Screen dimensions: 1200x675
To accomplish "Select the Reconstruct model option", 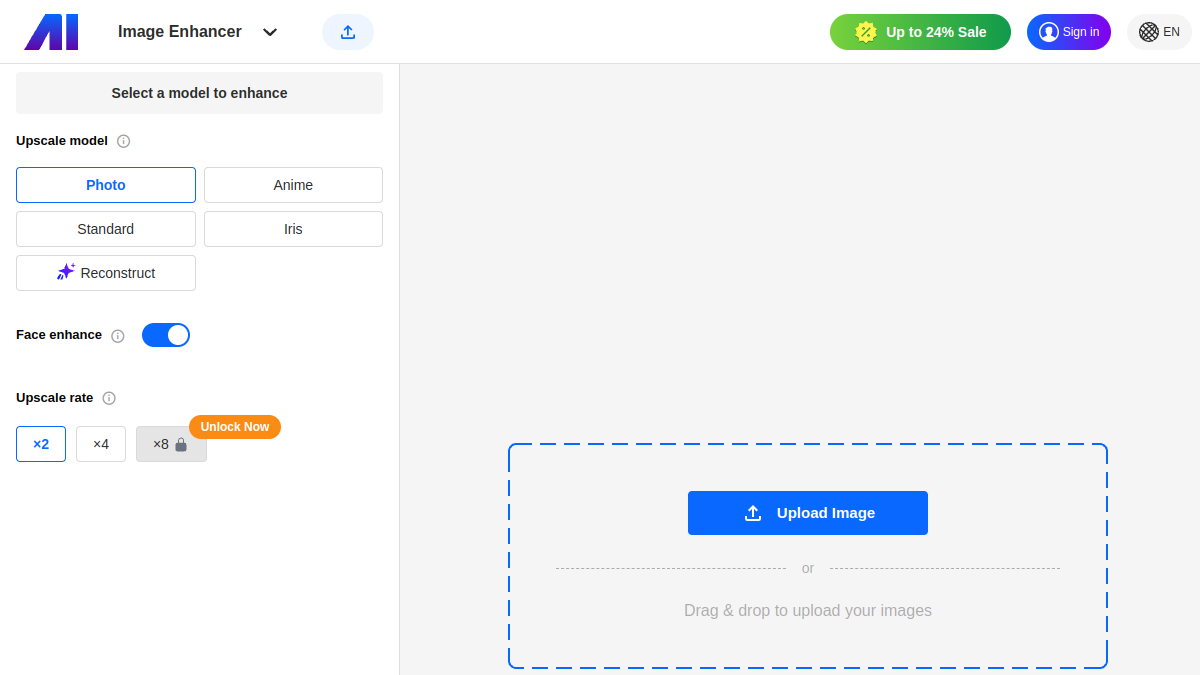I will pyautogui.click(x=106, y=273).
